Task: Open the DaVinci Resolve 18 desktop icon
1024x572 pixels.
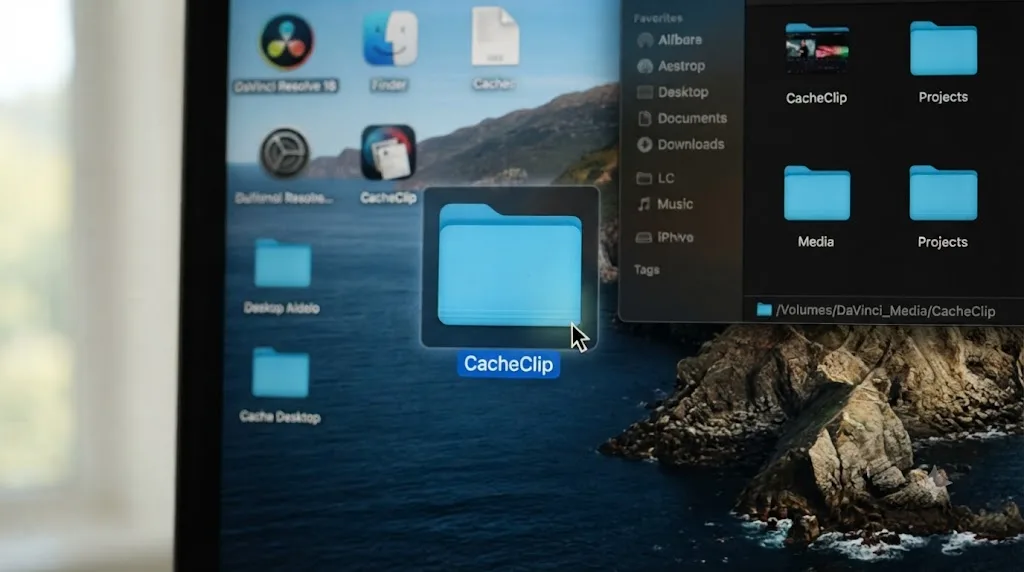Action: pos(286,42)
